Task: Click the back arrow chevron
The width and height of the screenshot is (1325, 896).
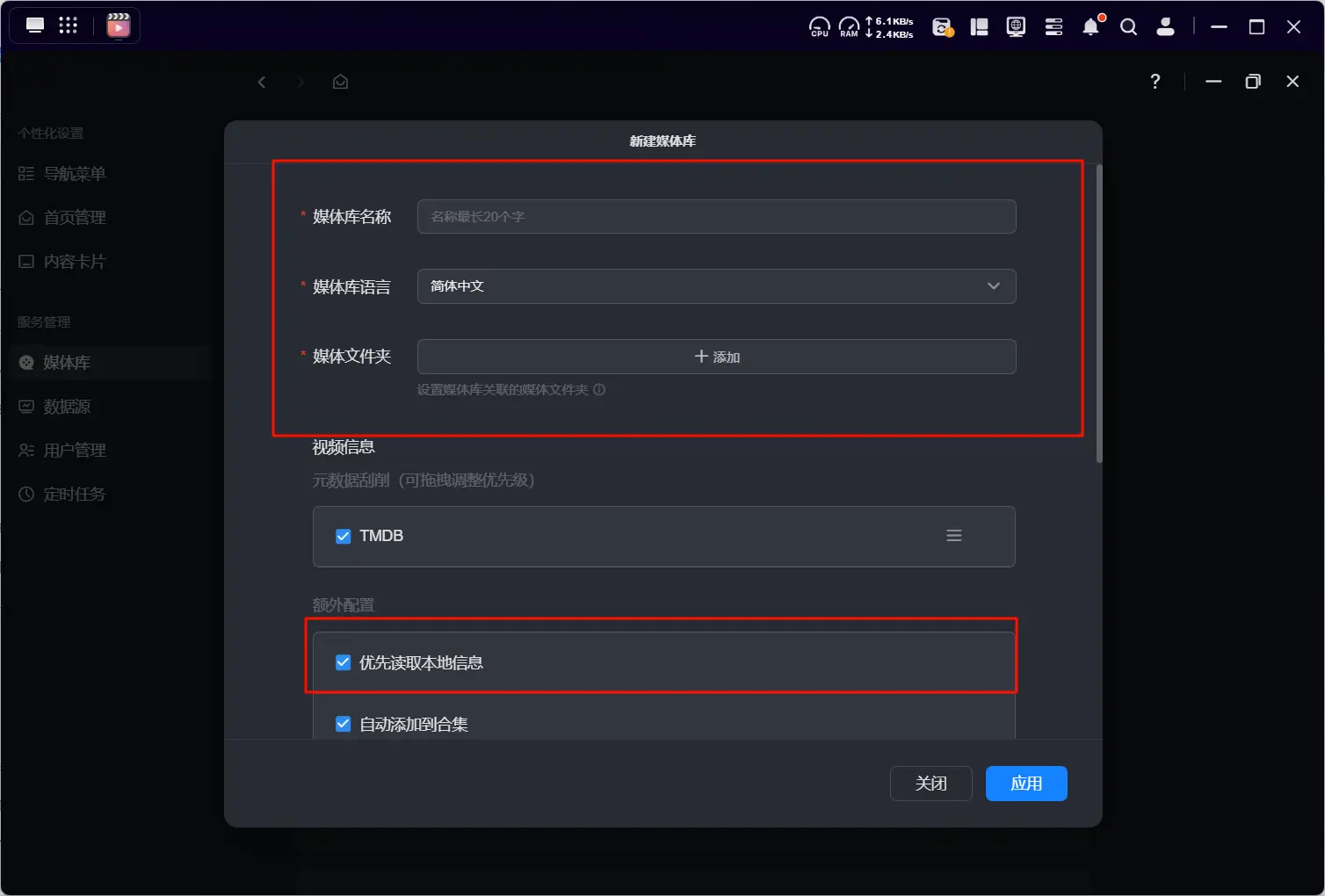Action: (261, 82)
